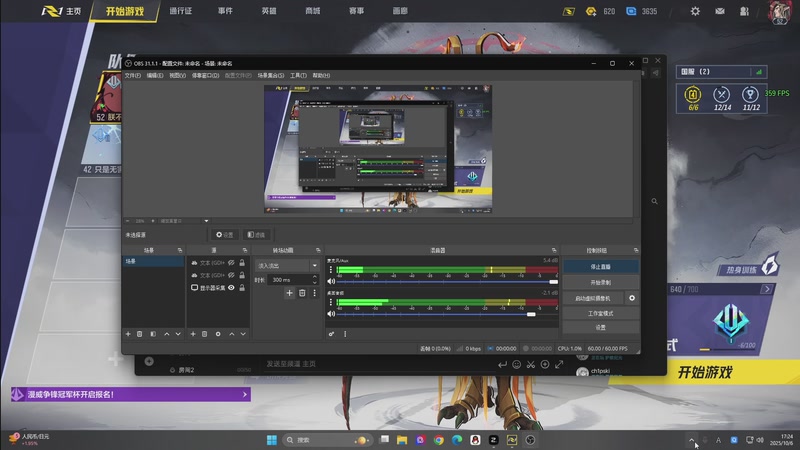Increase transition duration with stepper up arrow
The image size is (800, 450).
pos(314,277)
